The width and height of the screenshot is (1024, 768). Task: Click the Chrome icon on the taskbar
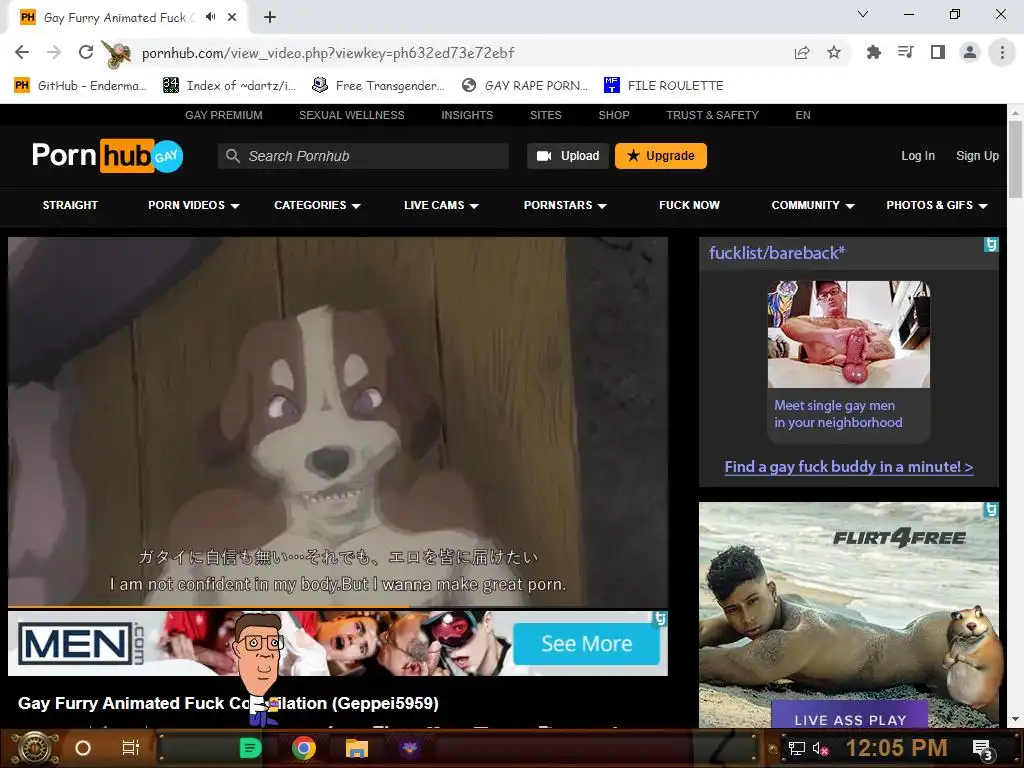point(304,748)
